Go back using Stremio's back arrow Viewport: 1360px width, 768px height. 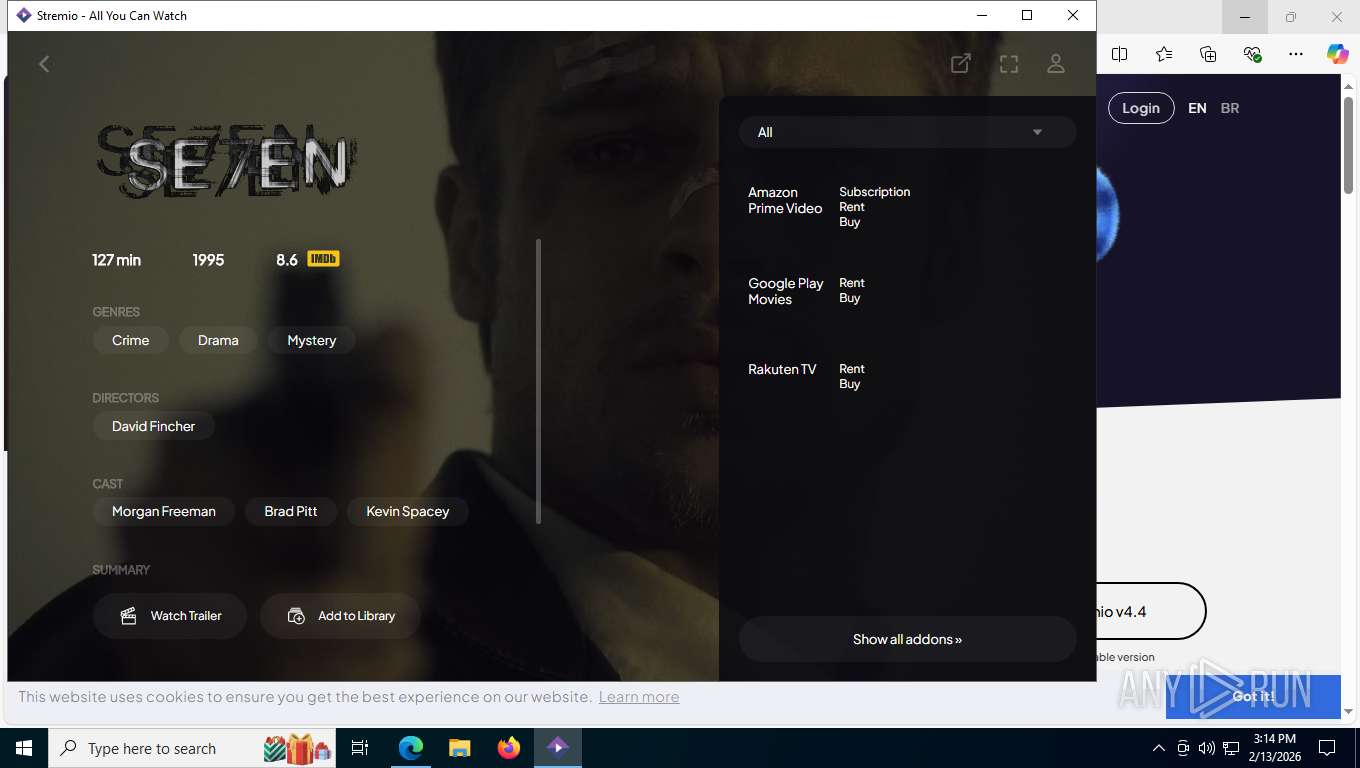pyautogui.click(x=44, y=64)
